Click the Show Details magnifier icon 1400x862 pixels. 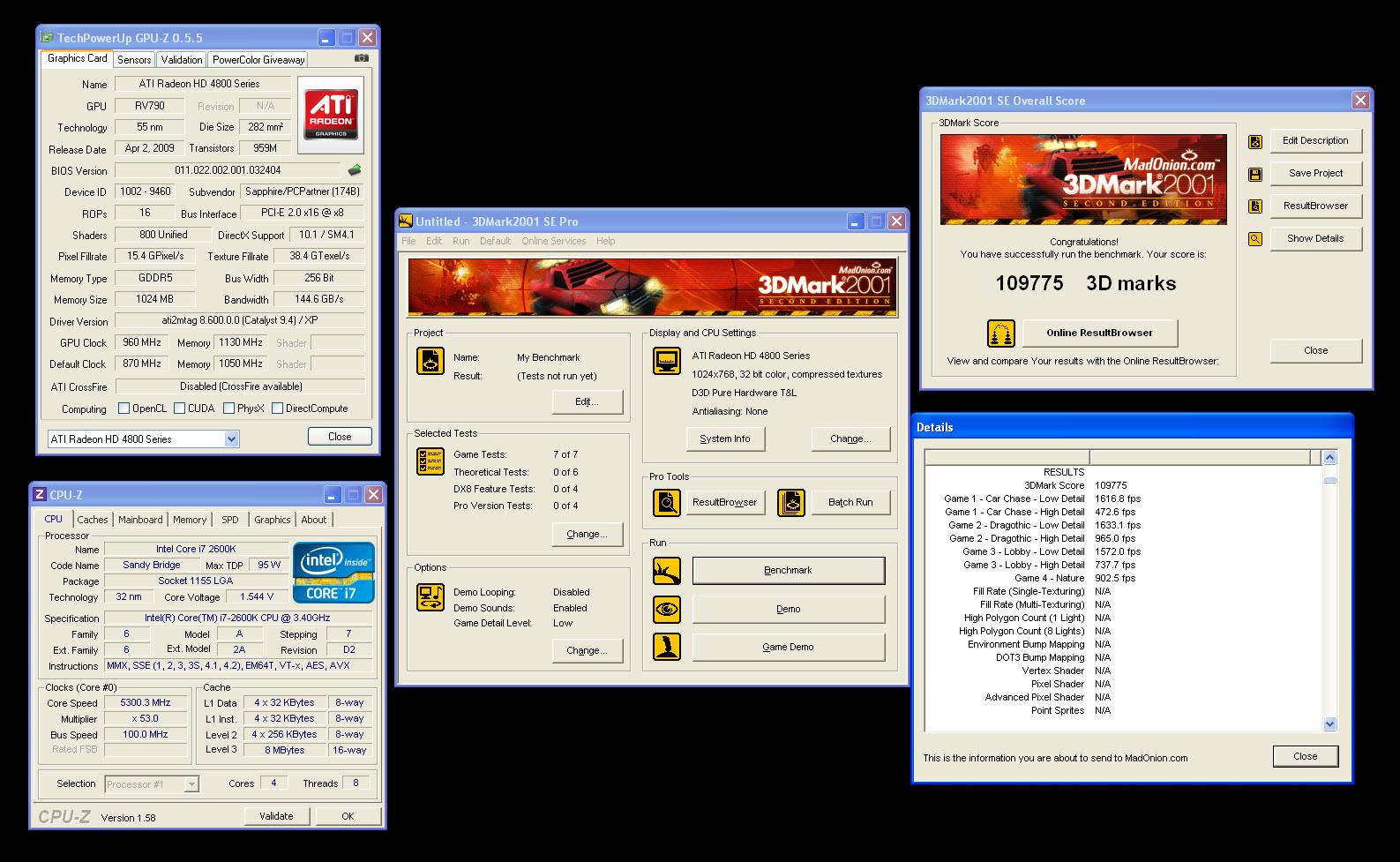click(x=1255, y=239)
